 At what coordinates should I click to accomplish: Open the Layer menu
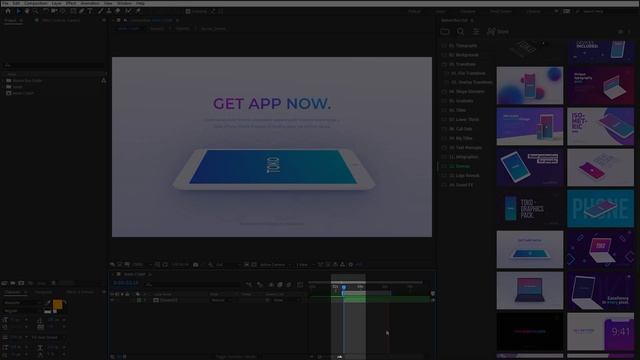pyautogui.click(x=56, y=3)
